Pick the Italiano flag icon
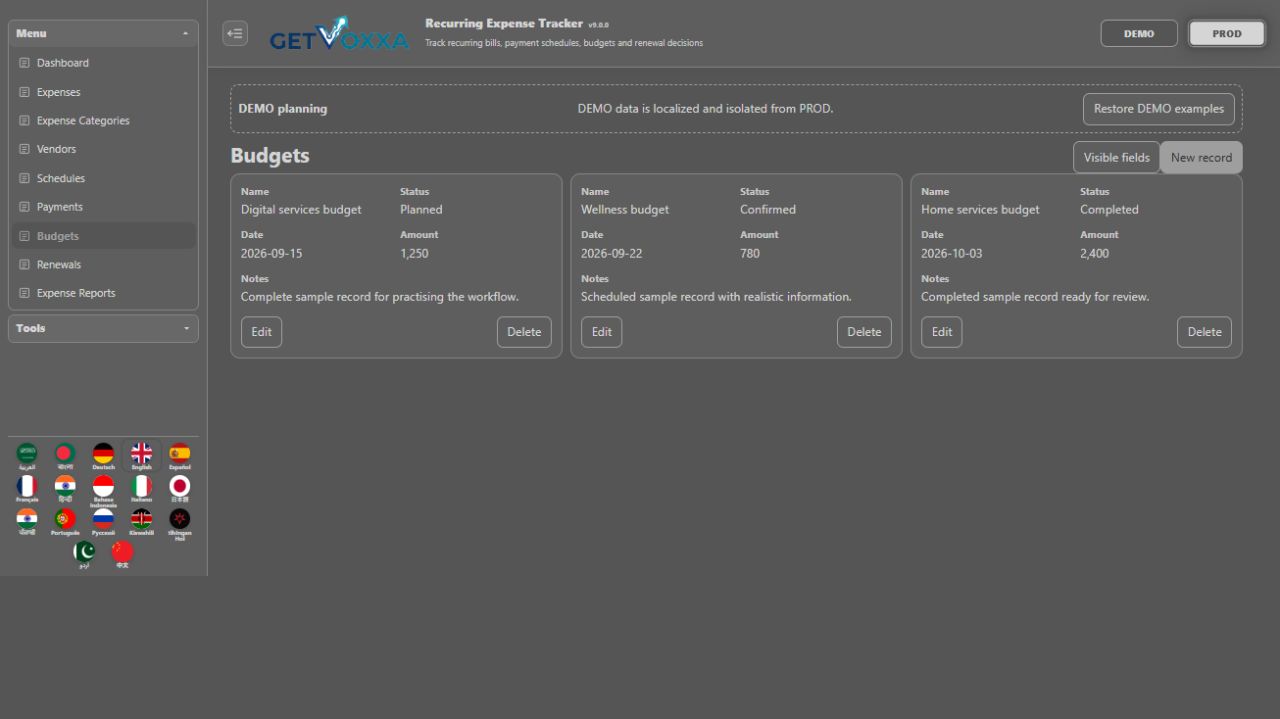The image size is (1280, 719). tap(141, 489)
